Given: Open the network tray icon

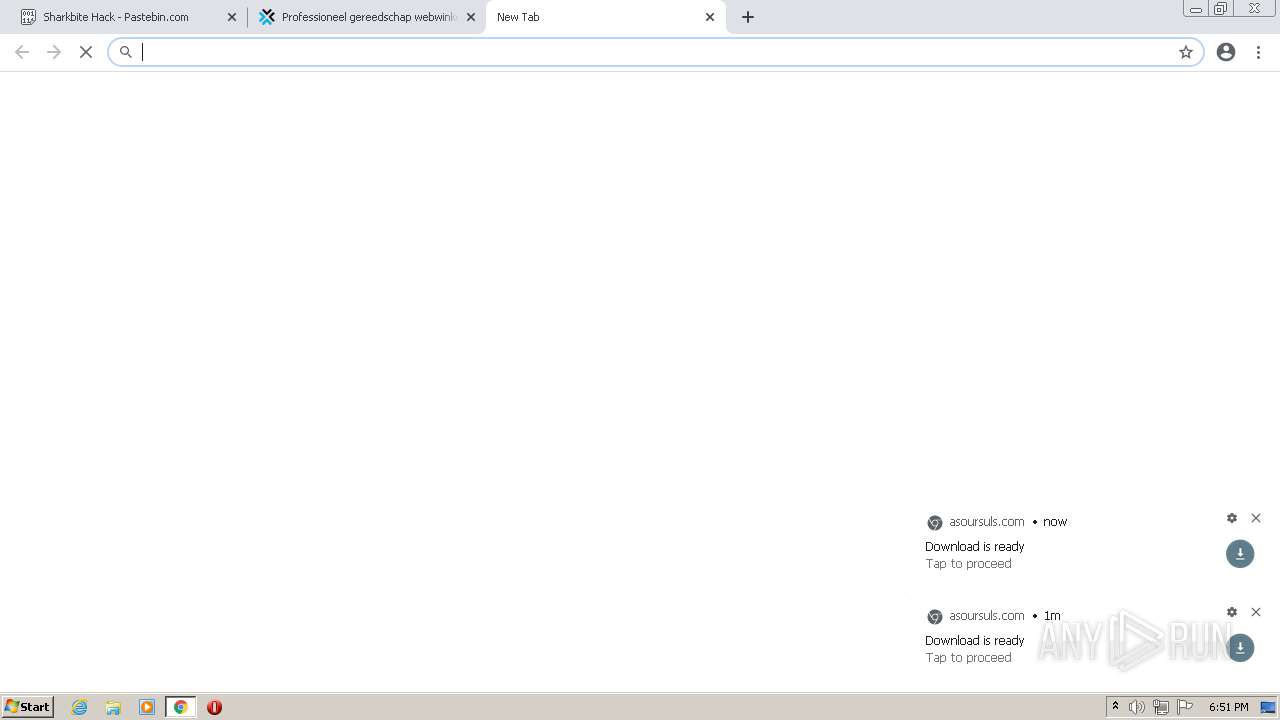Looking at the screenshot, I should click(x=1161, y=707).
